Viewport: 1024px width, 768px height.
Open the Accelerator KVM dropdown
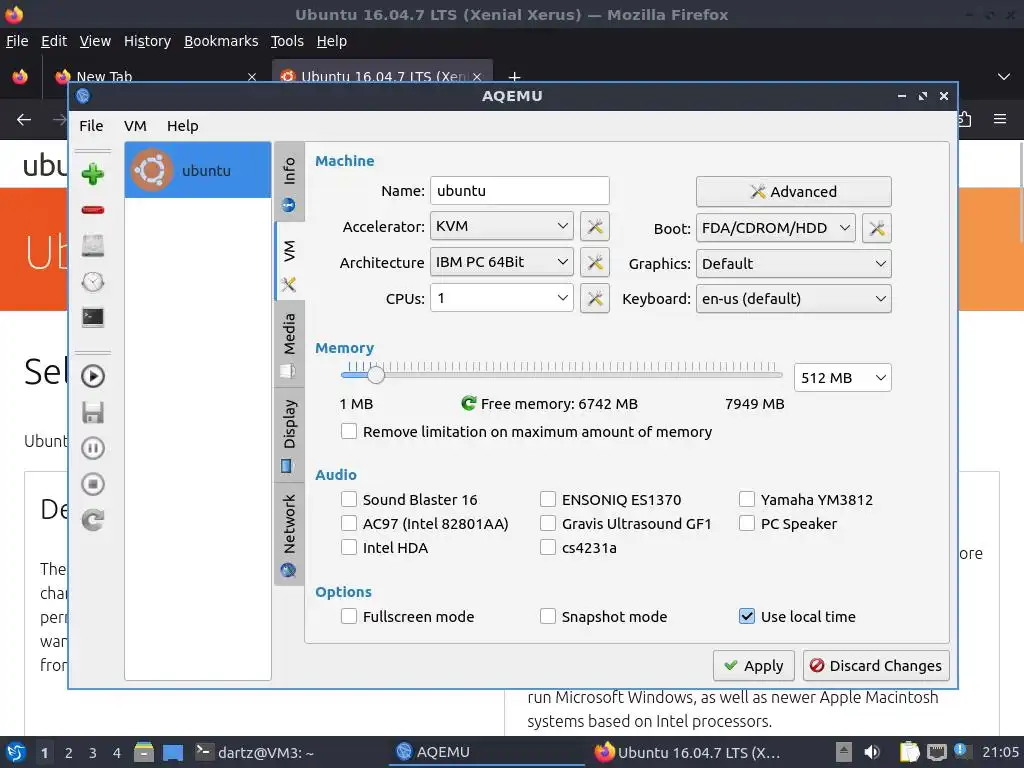coord(502,226)
